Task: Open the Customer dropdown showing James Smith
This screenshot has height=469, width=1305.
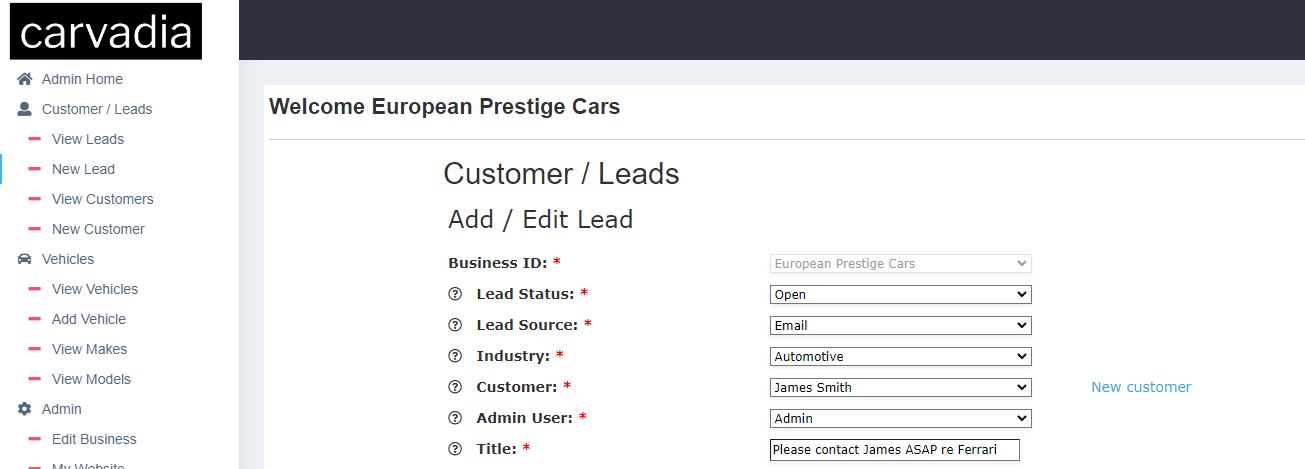Action: (x=900, y=388)
